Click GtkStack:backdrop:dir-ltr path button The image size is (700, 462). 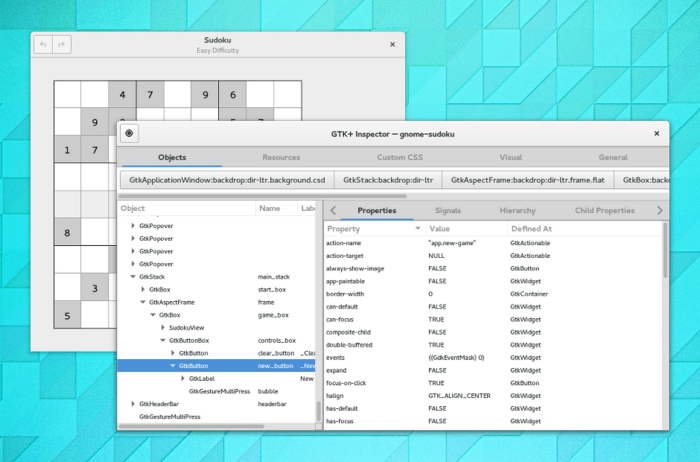[x=387, y=180]
